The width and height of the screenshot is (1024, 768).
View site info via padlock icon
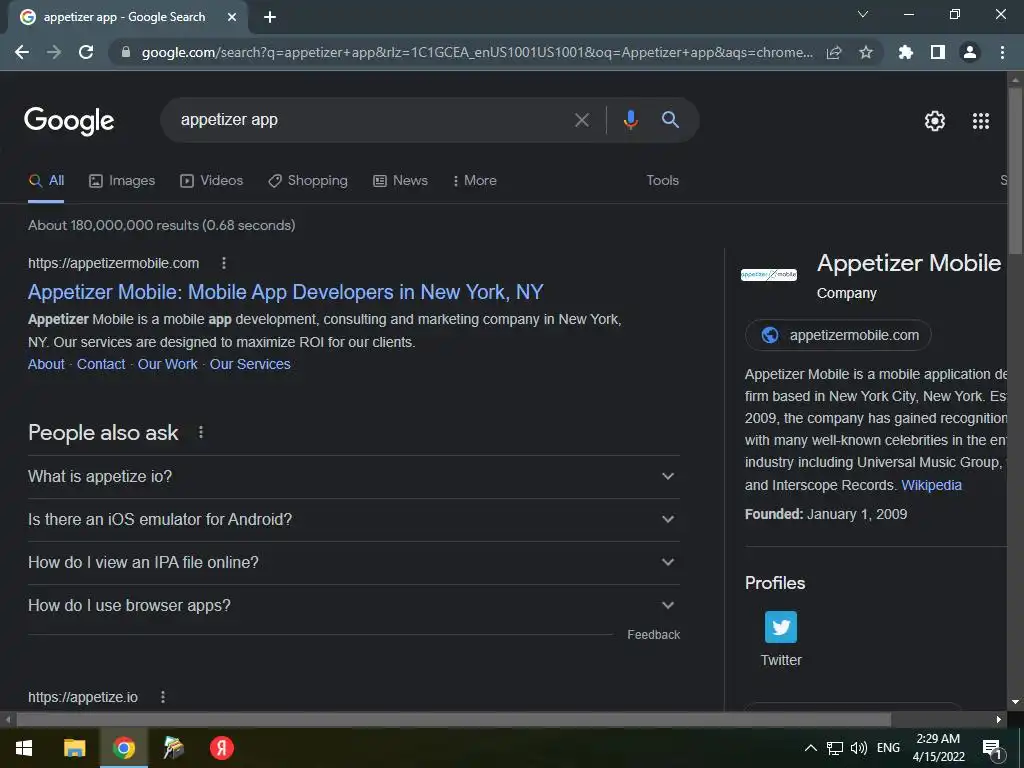pyautogui.click(x=126, y=52)
